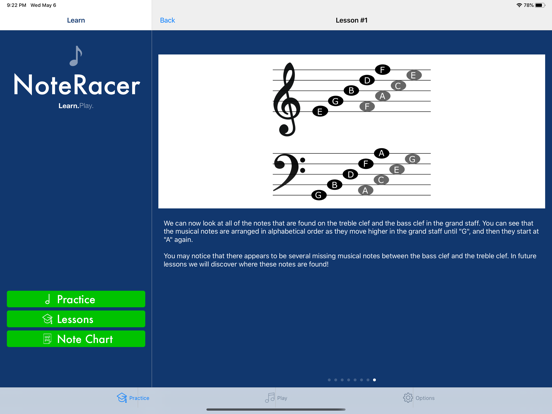Click the grand staff lesson image
Image resolution: width=552 pixels, height=414 pixels.
coord(351,131)
